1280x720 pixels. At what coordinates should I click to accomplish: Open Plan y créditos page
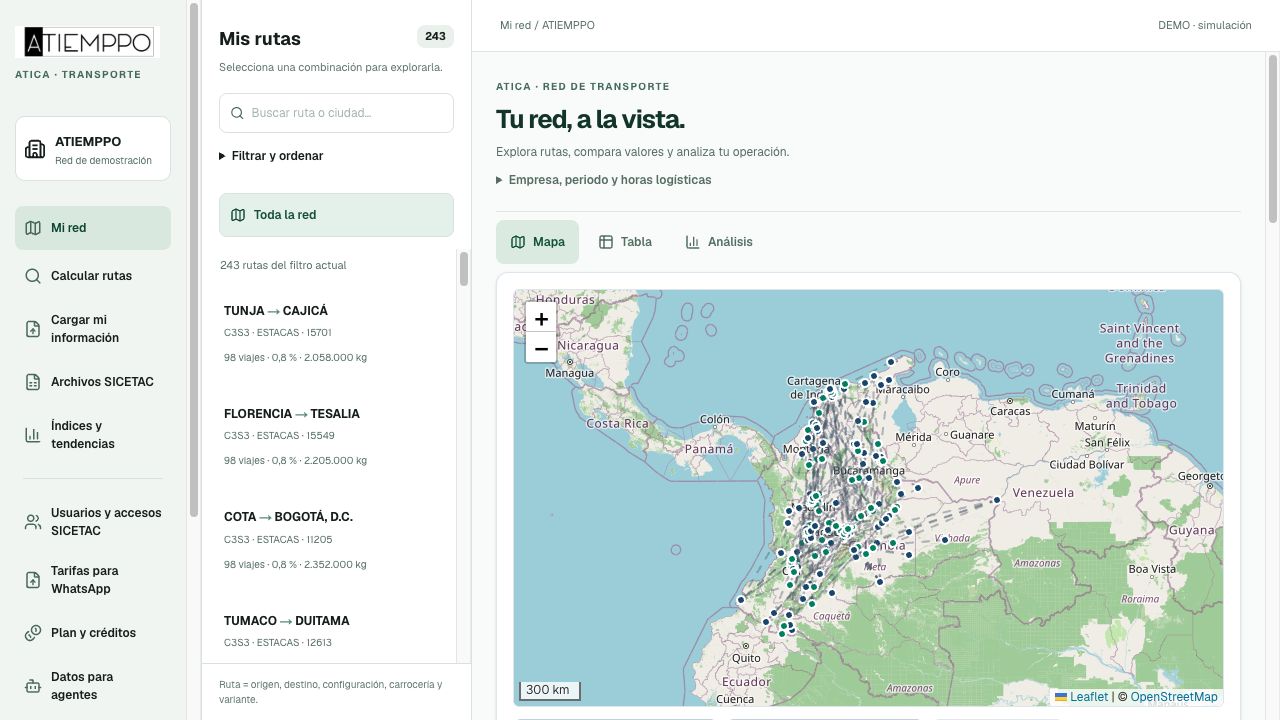click(x=93, y=633)
